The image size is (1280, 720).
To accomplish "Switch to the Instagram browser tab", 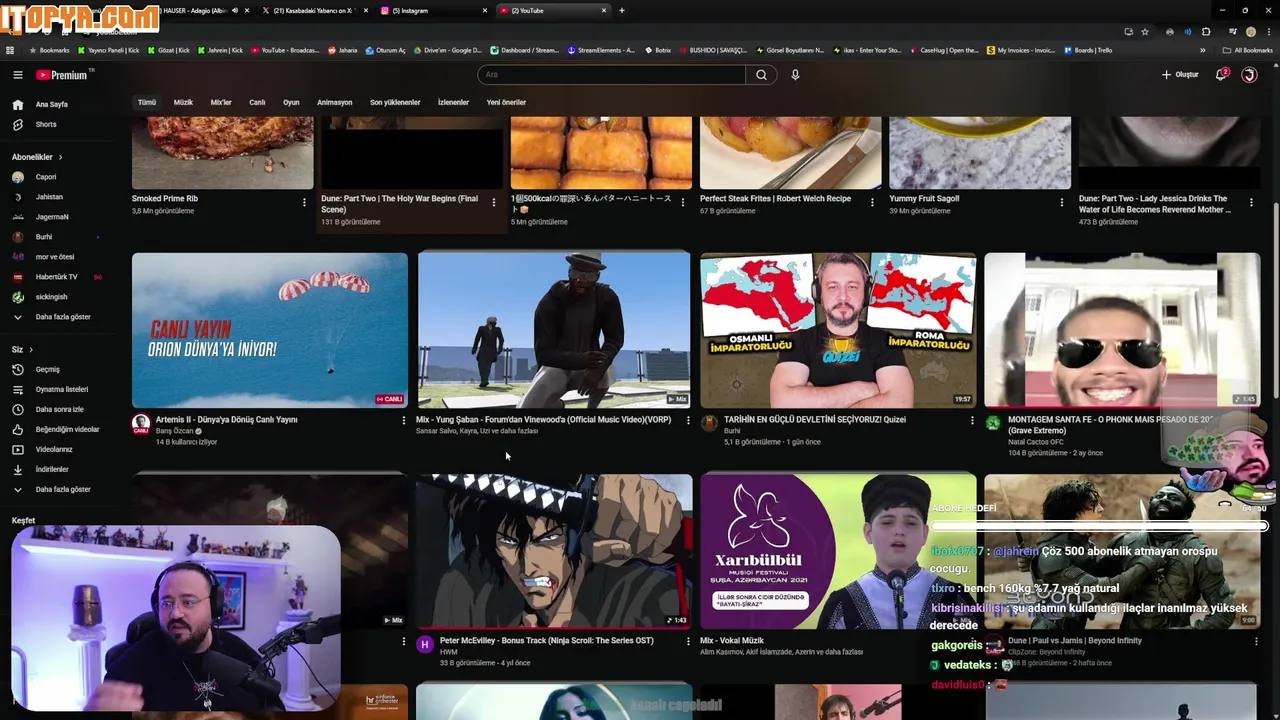I will [435, 10].
